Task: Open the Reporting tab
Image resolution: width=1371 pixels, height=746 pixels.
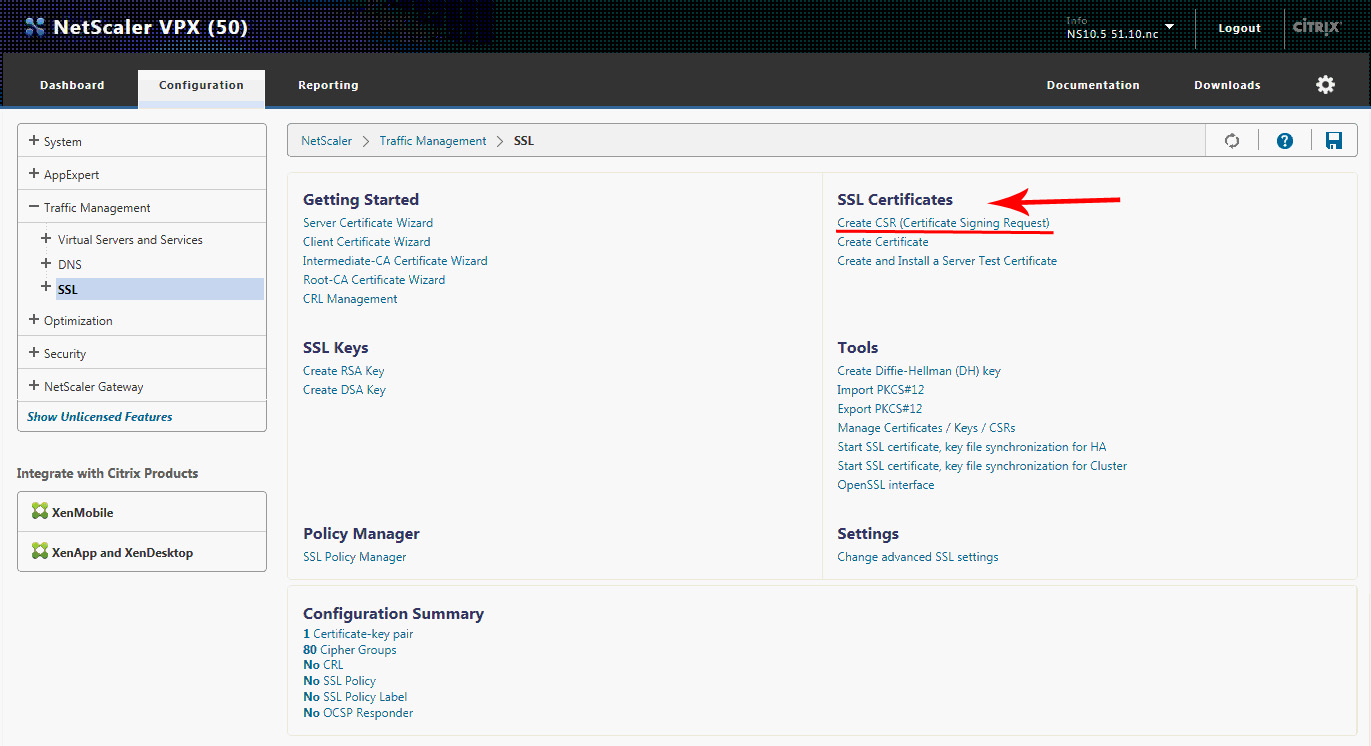Action: (x=328, y=86)
